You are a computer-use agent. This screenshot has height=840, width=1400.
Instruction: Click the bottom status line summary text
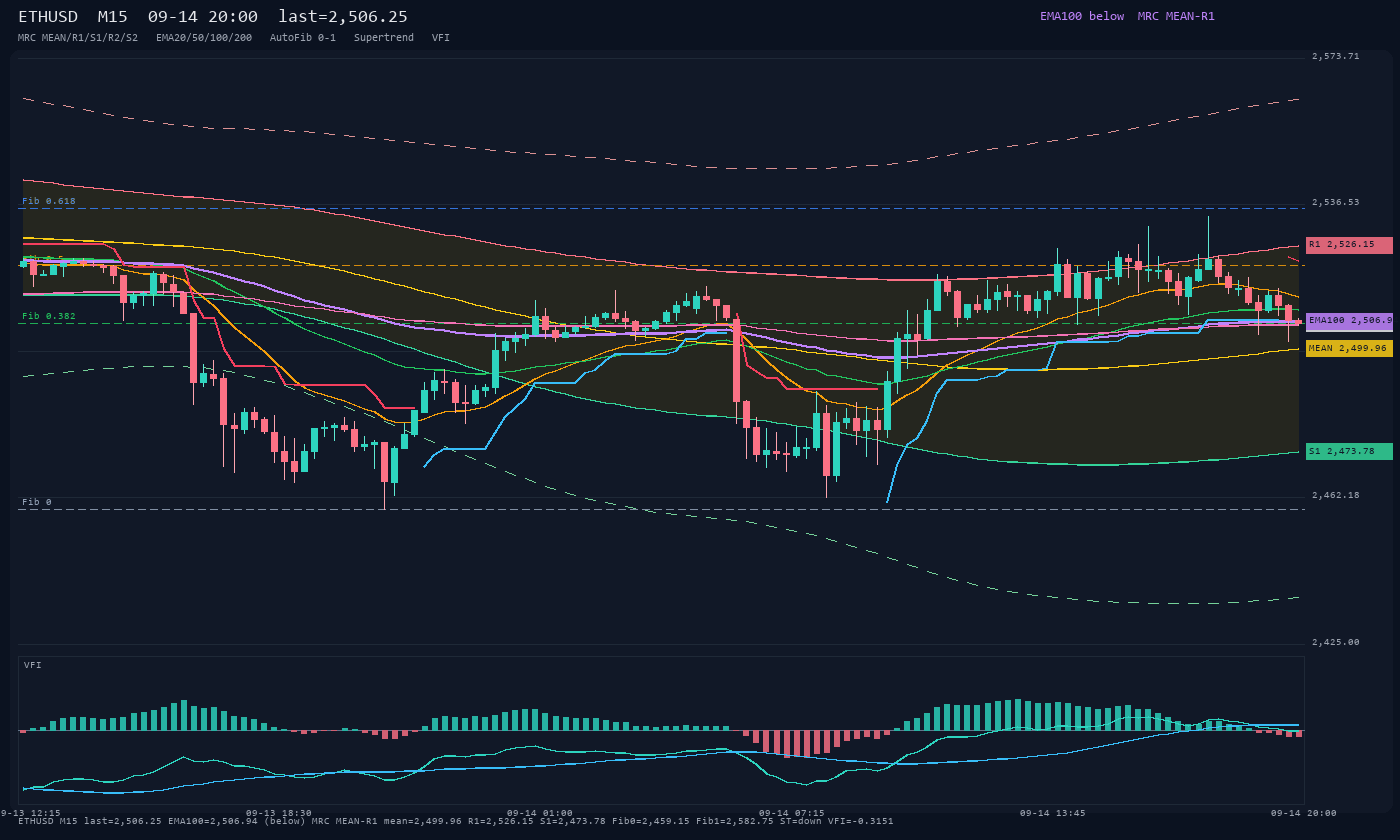click(456, 821)
